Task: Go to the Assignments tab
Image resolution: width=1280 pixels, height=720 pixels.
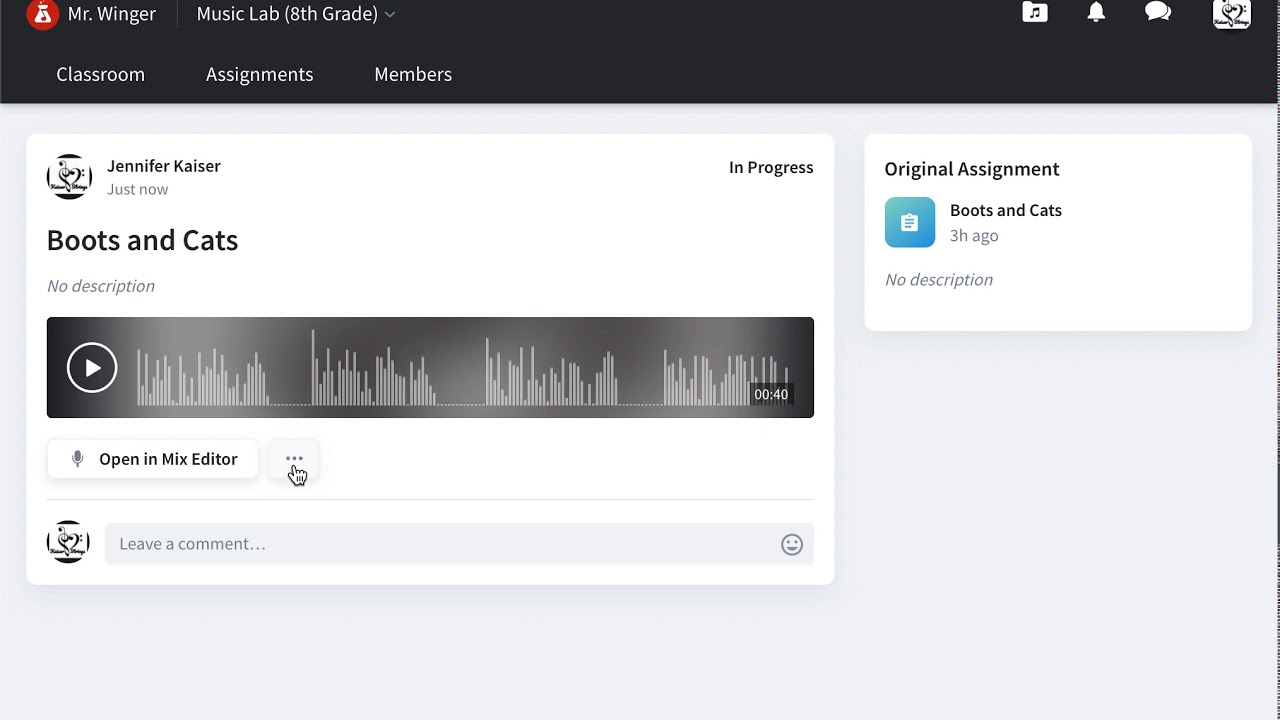Action: [x=259, y=74]
